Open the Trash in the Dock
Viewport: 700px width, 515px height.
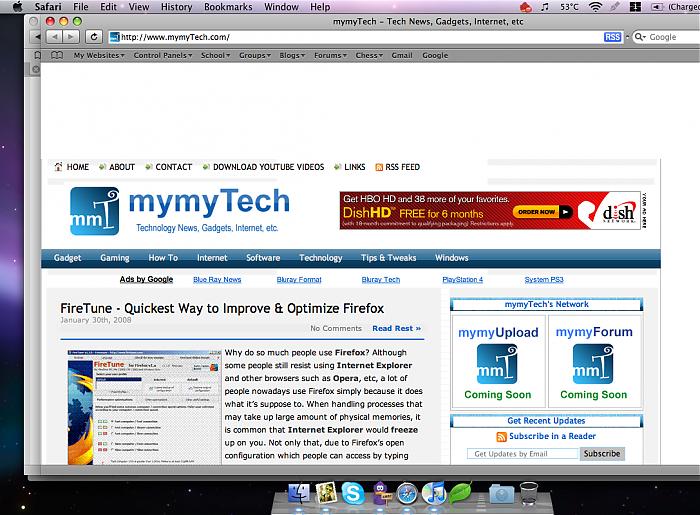tap(529, 493)
